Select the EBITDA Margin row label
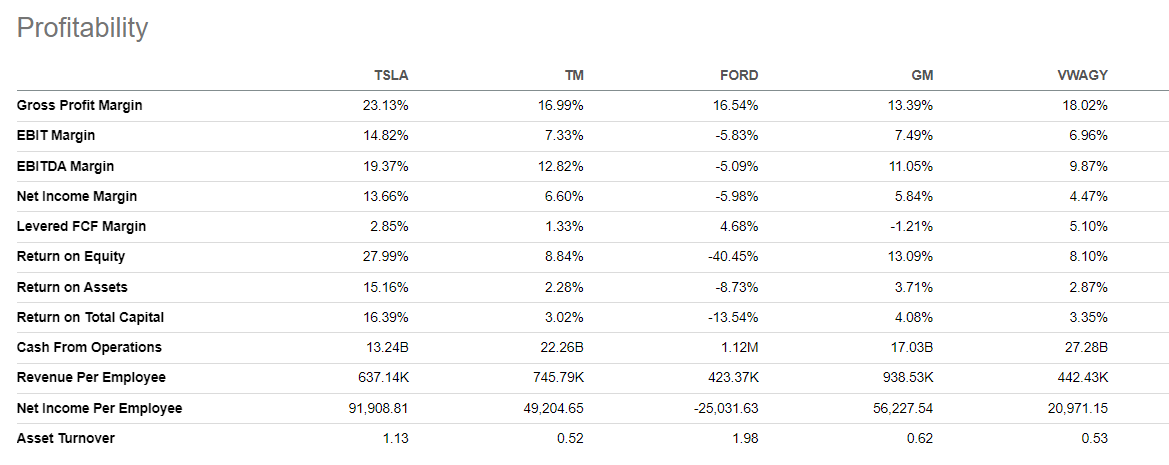Viewport: 1169px width, 465px height. pyautogui.click(x=65, y=166)
